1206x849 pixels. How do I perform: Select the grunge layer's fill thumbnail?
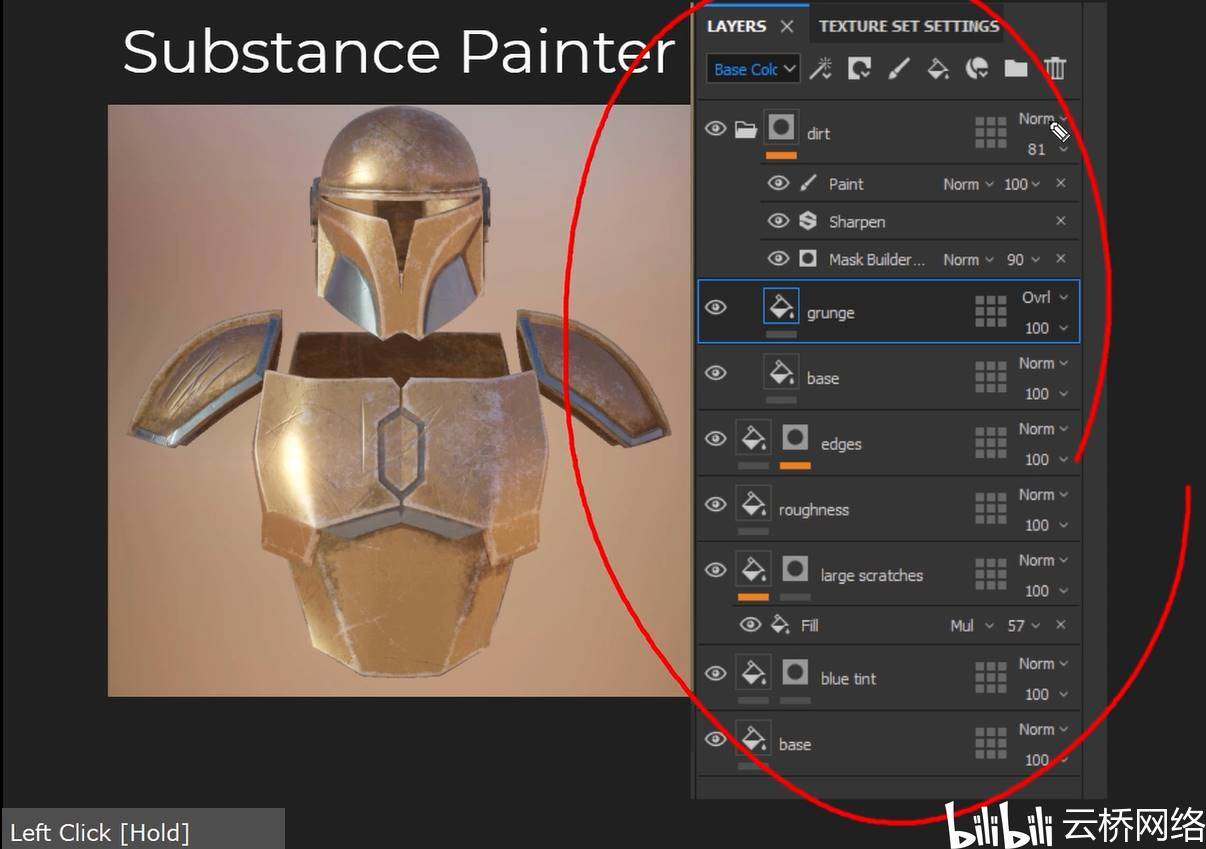coord(781,306)
